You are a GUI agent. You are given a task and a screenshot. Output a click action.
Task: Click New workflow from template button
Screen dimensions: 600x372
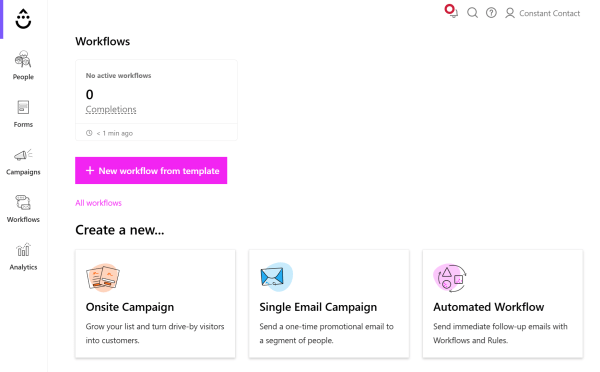151,170
